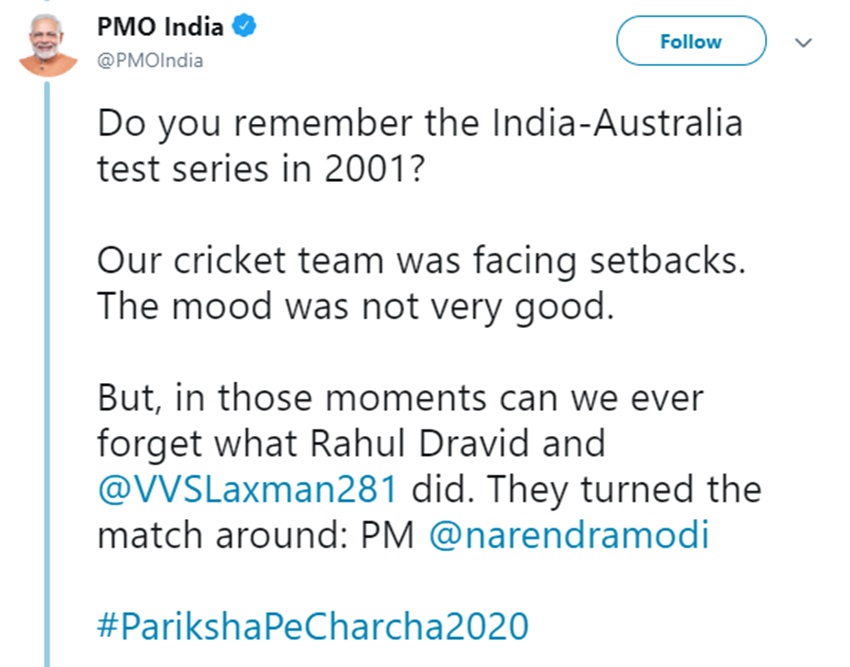This screenshot has width=850, height=667.
Task: Click the line "But, in those moments can we ever"
Action: click(x=401, y=398)
